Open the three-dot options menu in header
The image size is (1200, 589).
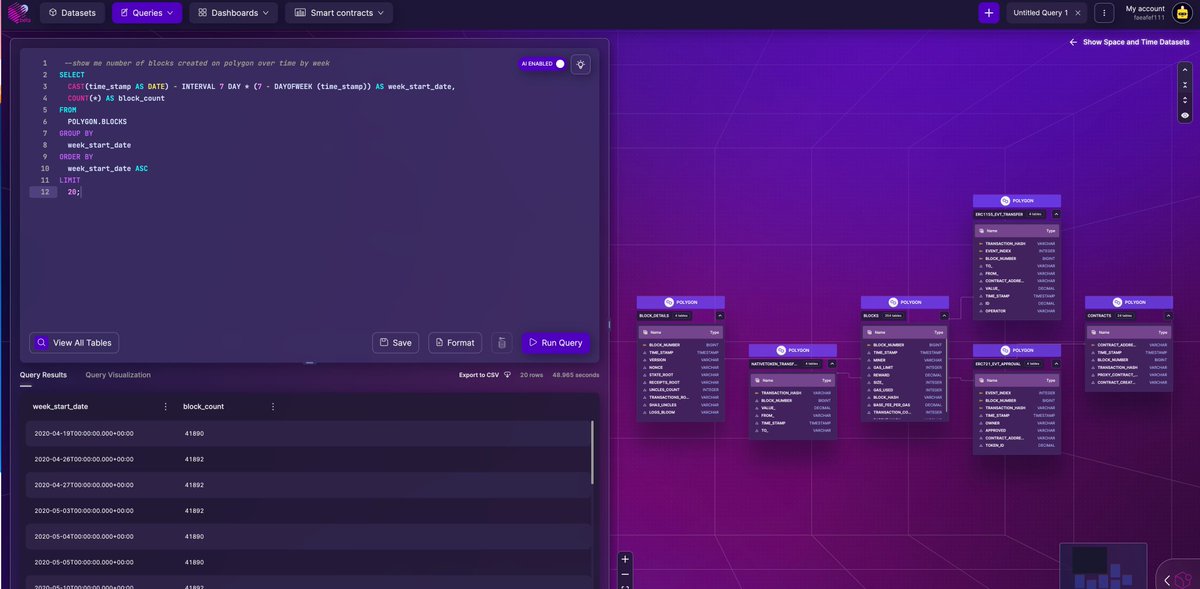pos(1103,13)
